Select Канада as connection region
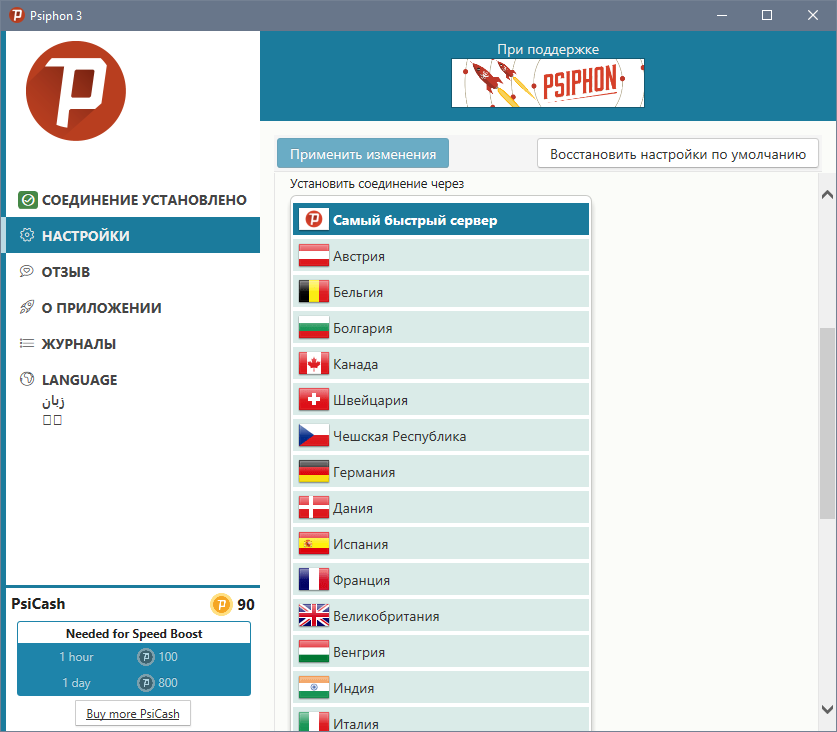This screenshot has height=732, width=837. (441, 364)
